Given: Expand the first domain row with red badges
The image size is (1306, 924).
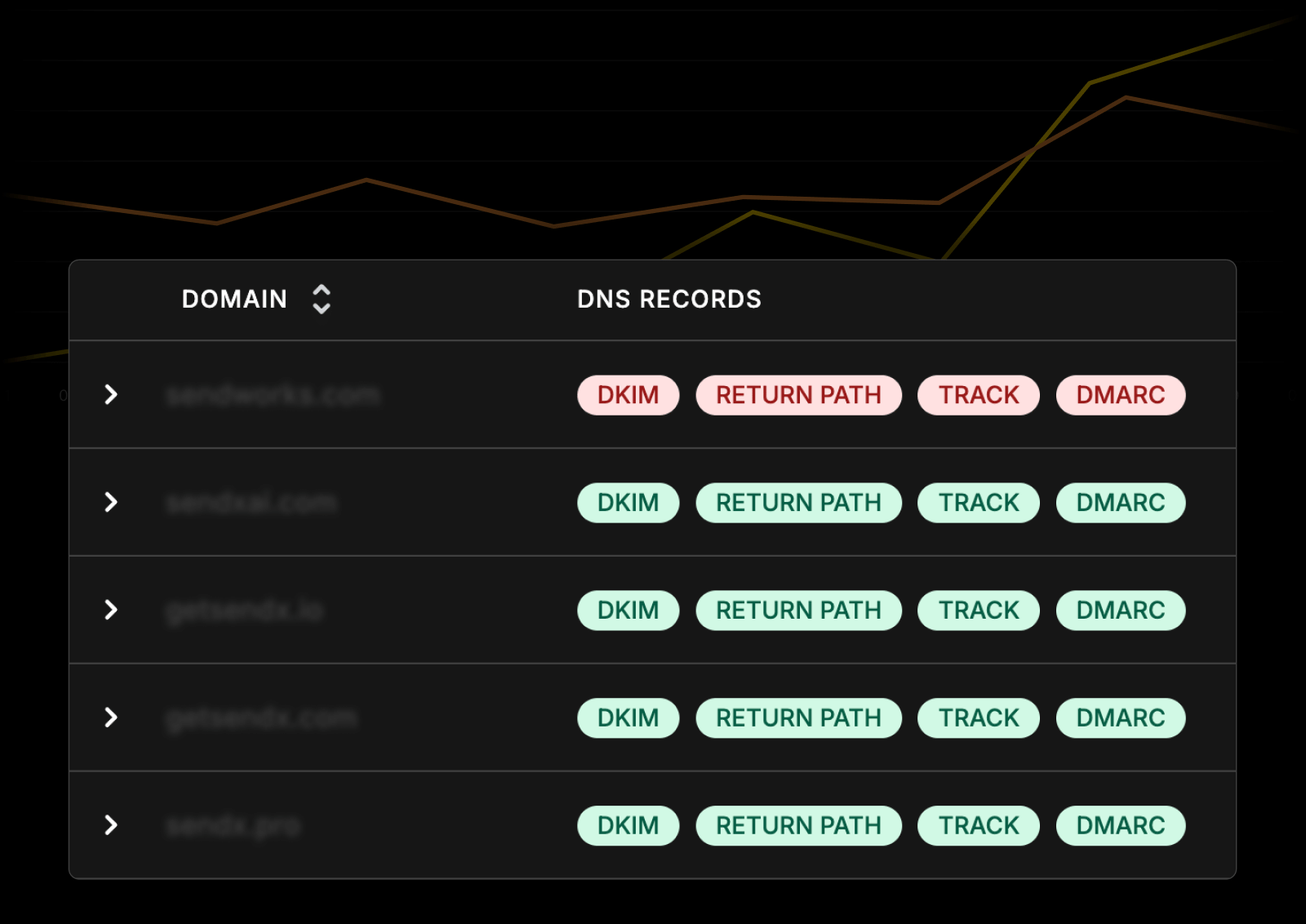Looking at the screenshot, I should tap(111, 395).
